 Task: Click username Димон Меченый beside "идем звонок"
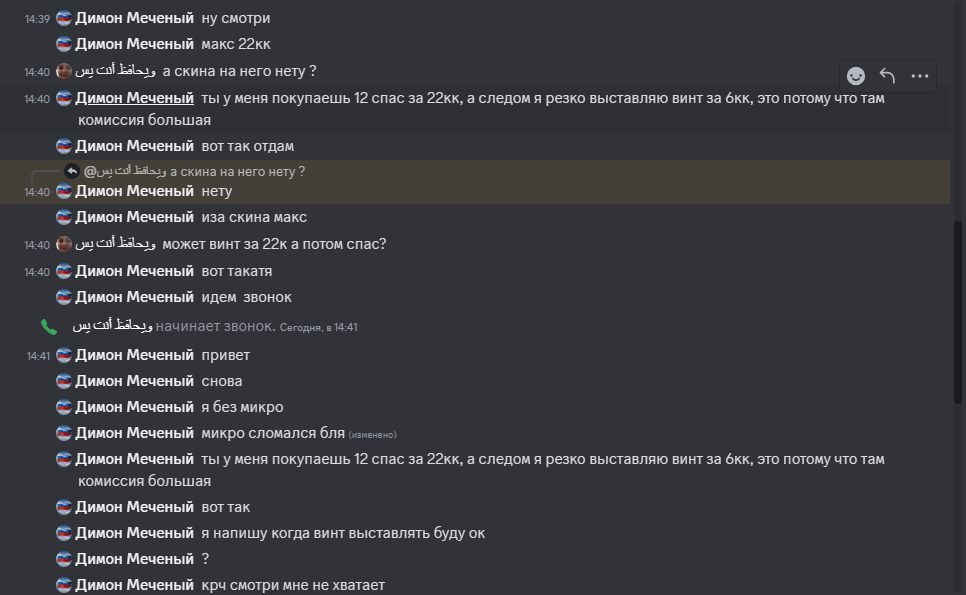tap(134, 297)
